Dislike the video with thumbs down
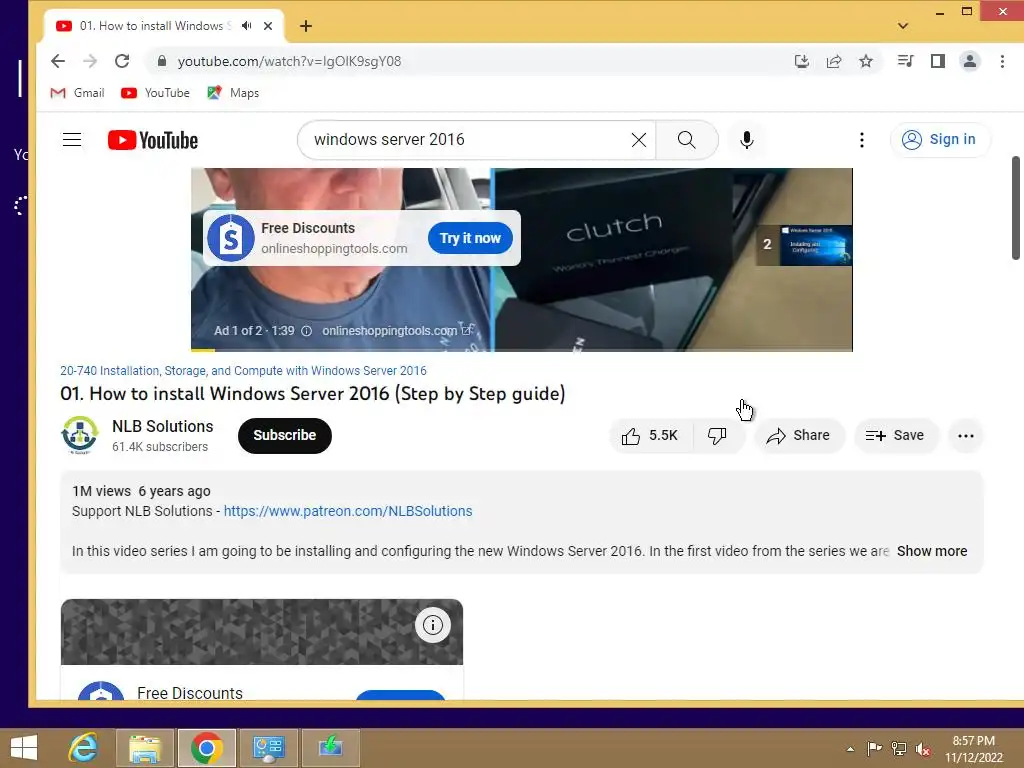Screen dimensions: 1024x768 (x=718, y=436)
